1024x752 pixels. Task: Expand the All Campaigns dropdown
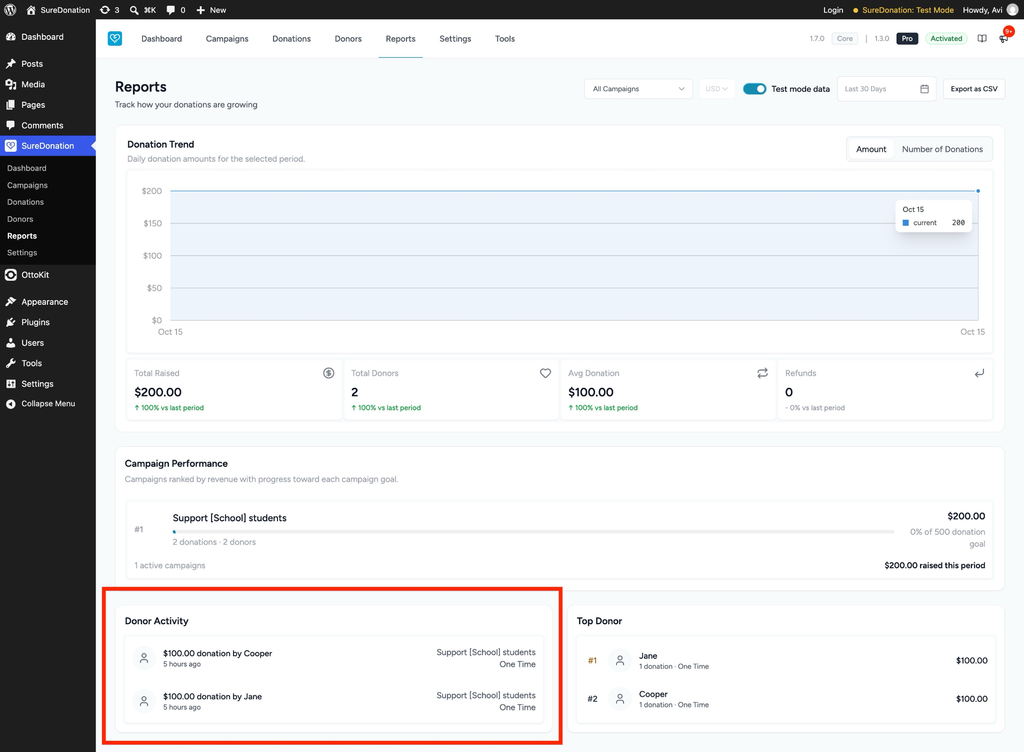pyautogui.click(x=638, y=89)
